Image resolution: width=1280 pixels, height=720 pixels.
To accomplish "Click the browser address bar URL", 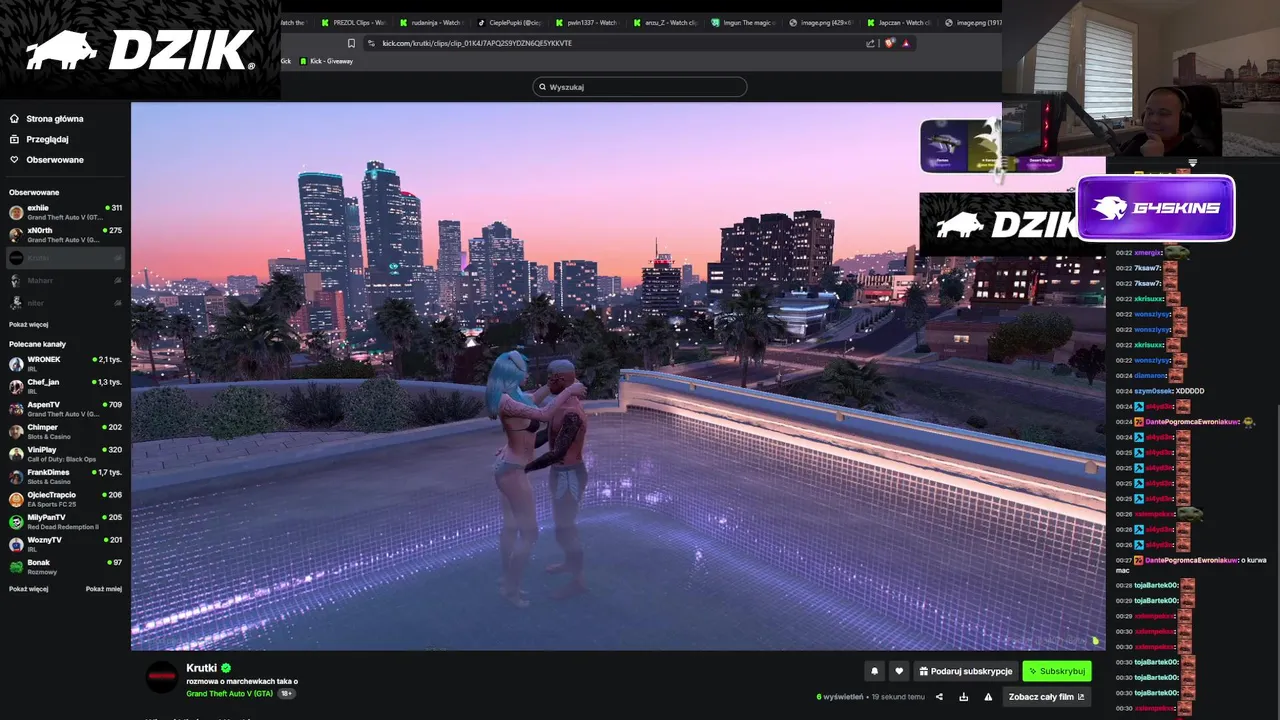I will point(477,43).
